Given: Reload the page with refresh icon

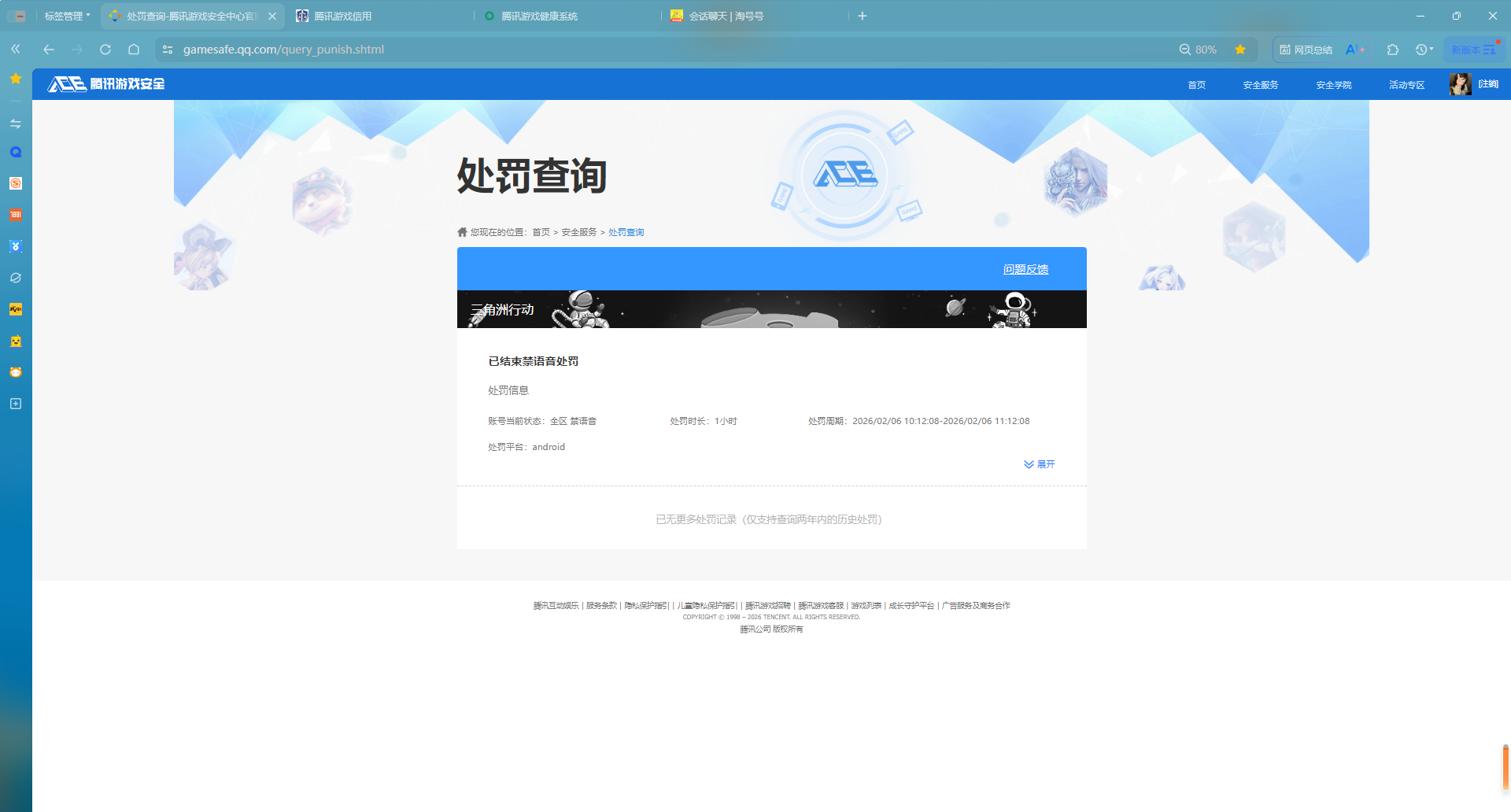Looking at the screenshot, I should point(105,49).
